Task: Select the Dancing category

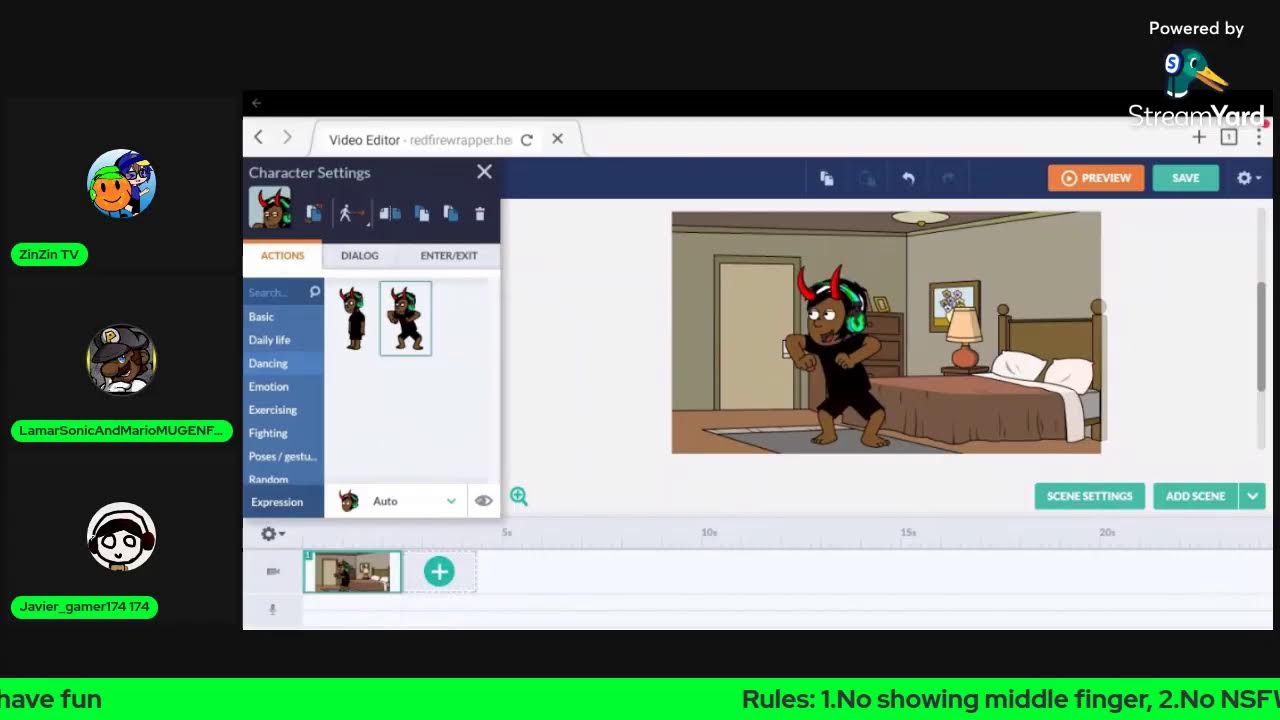Action: click(284, 363)
